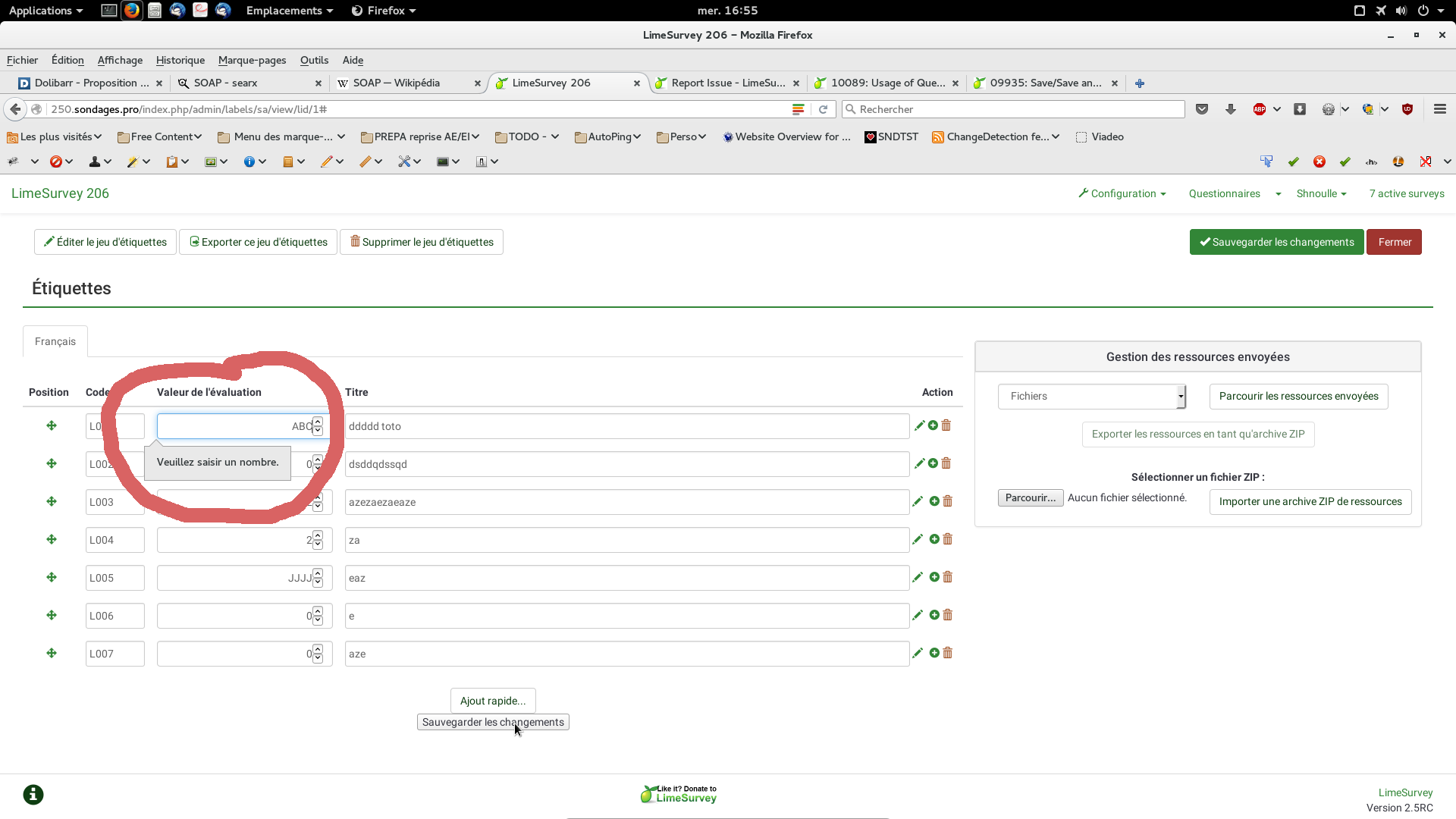
Task: Open the Historique menu
Action: tap(180, 60)
